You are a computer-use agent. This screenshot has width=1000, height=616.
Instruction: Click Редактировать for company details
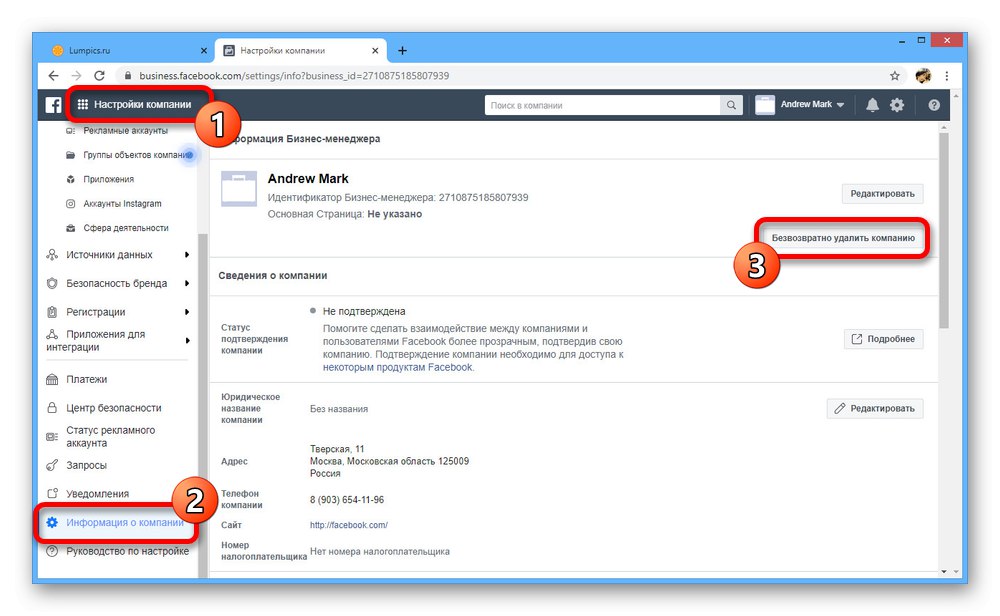(x=874, y=408)
